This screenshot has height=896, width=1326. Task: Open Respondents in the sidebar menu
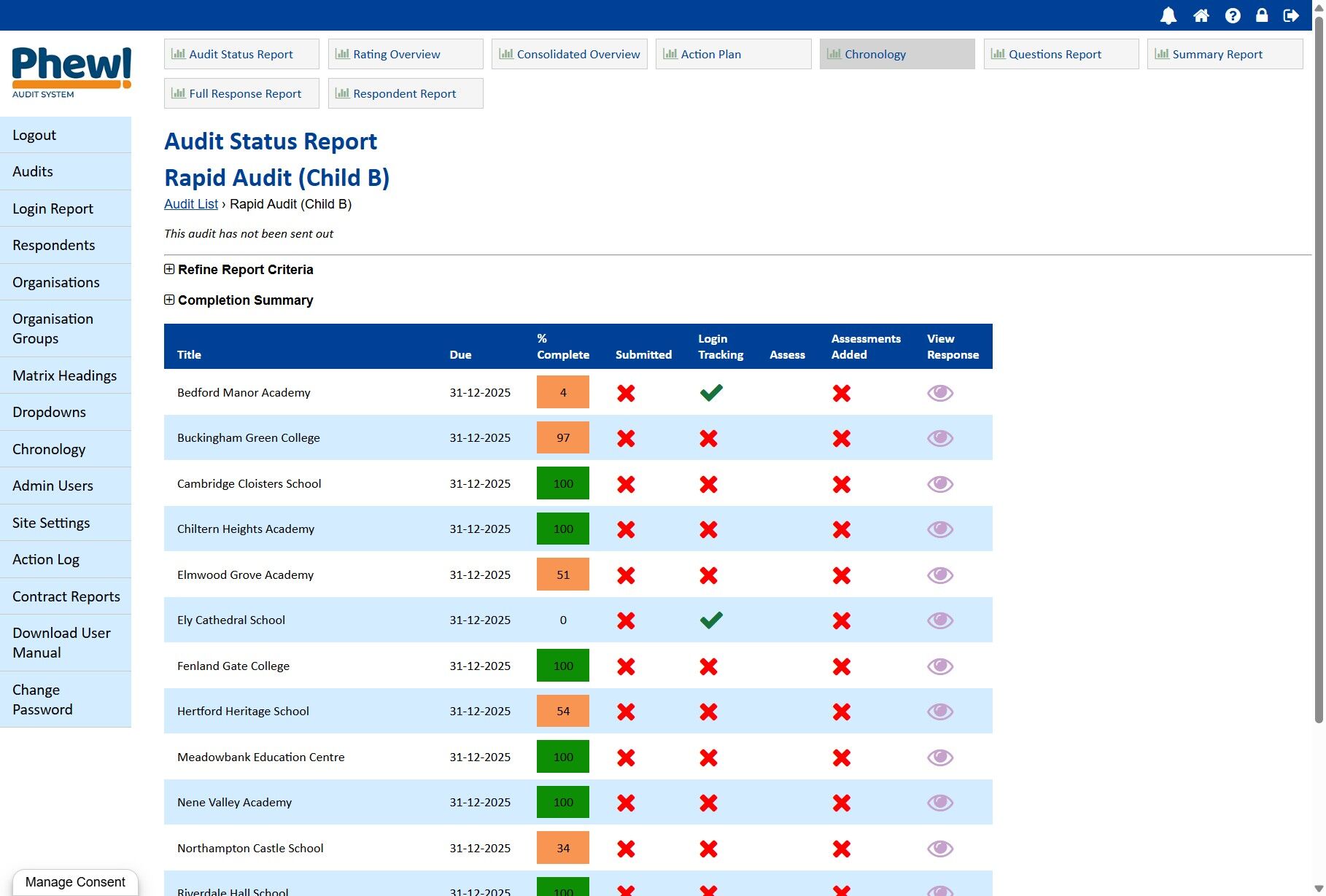point(54,245)
